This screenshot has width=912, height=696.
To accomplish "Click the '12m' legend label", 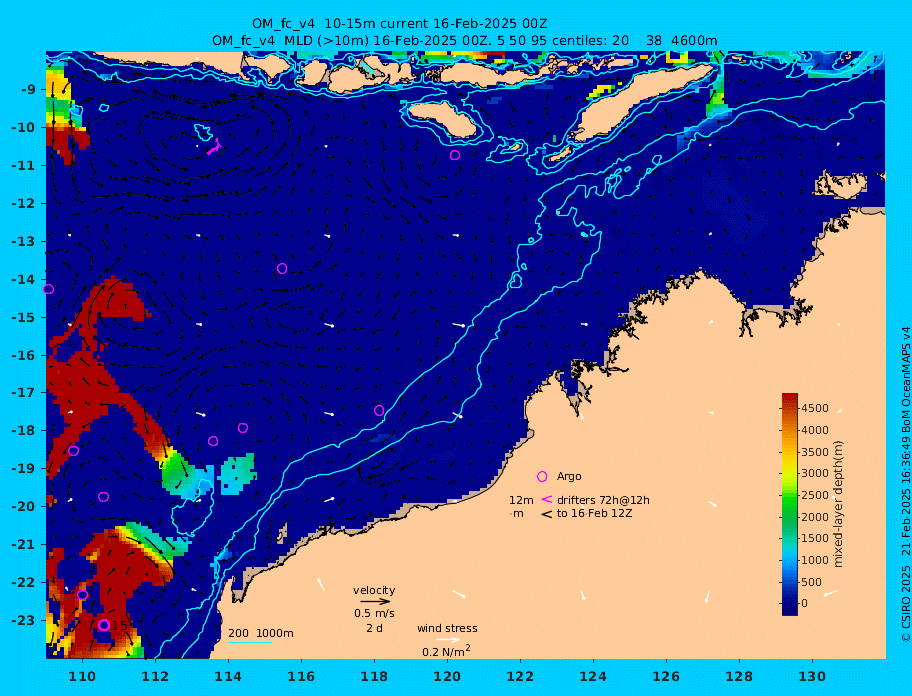I will [521, 500].
